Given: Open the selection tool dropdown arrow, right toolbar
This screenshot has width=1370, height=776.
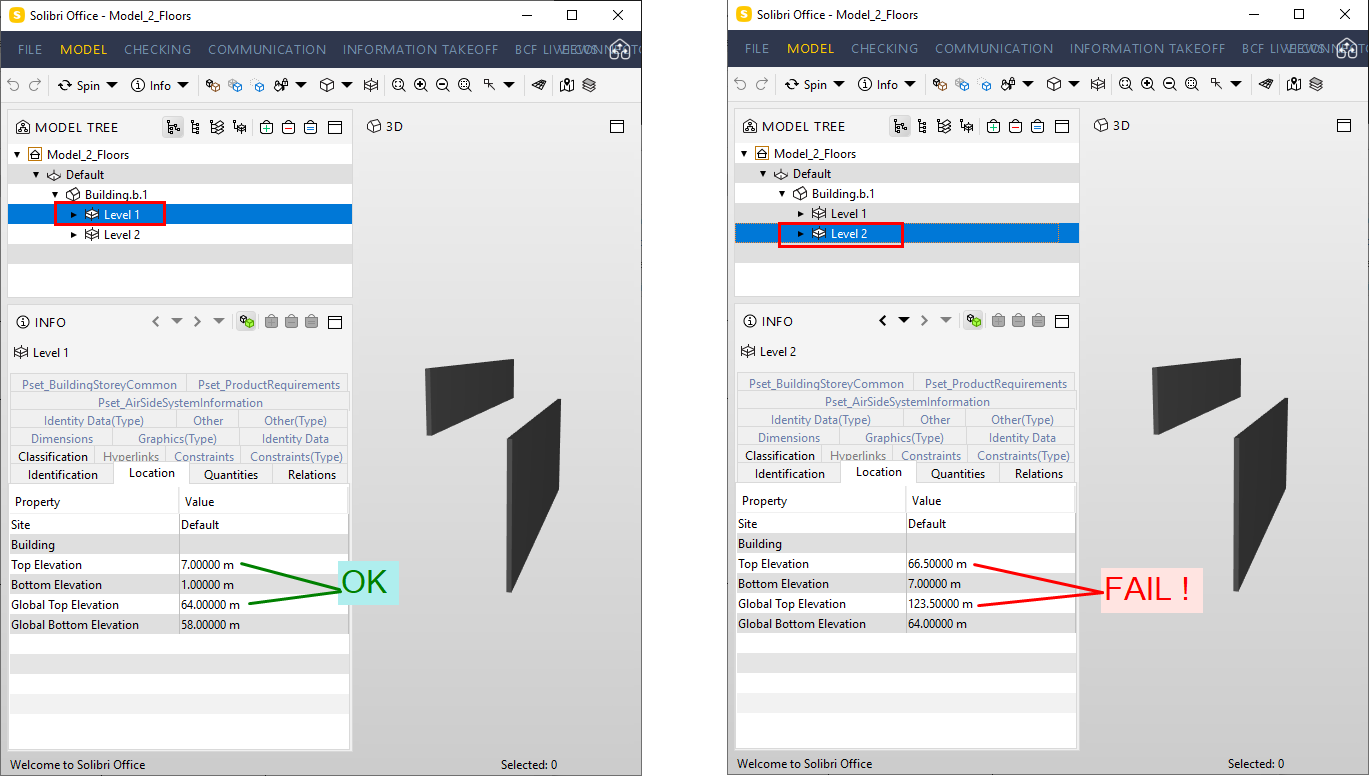Looking at the screenshot, I should coord(1236,84).
